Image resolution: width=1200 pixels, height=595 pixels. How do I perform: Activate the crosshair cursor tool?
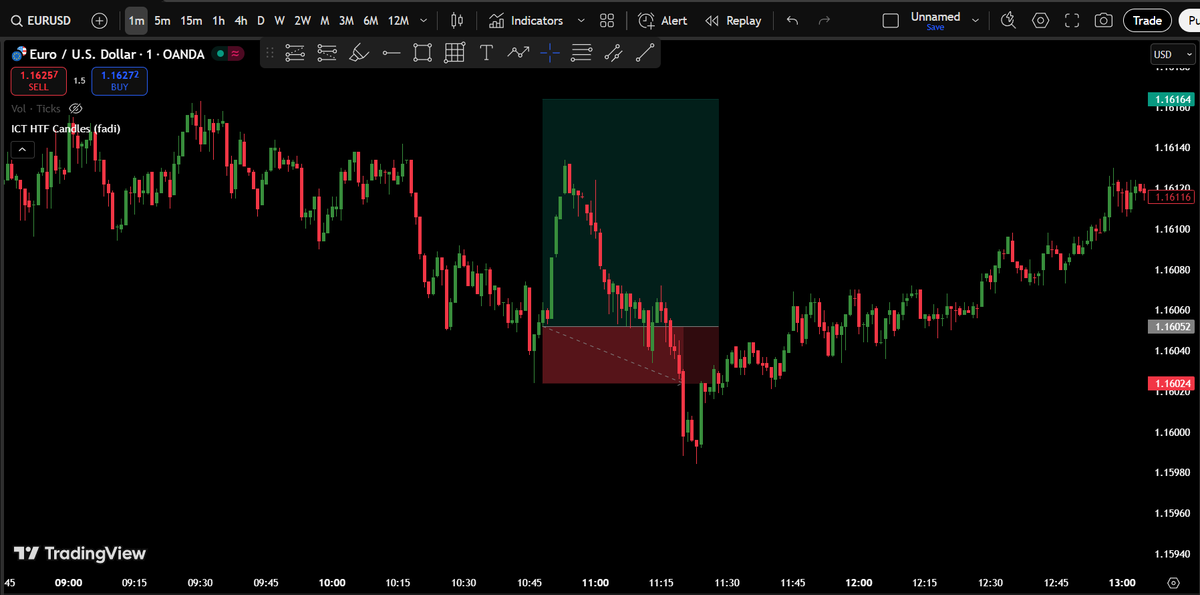coord(549,52)
